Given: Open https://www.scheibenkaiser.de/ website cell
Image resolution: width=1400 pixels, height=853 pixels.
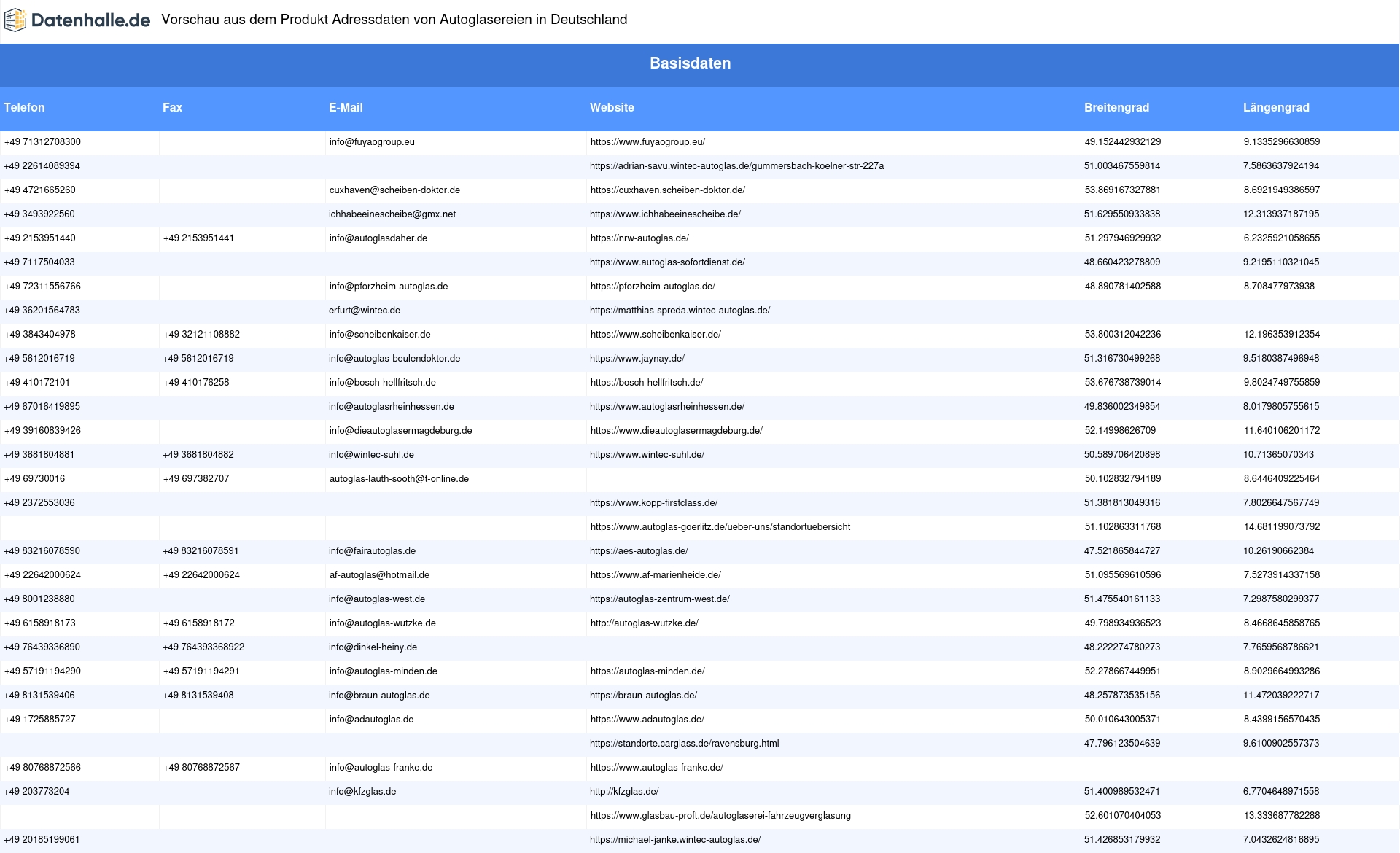Looking at the screenshot, I should tap(656, 335).
